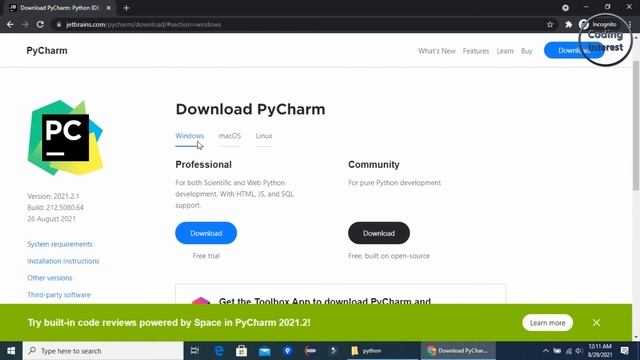Click the Build: 212.5080.64 text
Image resolution: width=640 pixels, height=360 pixels.
(55, 207)
